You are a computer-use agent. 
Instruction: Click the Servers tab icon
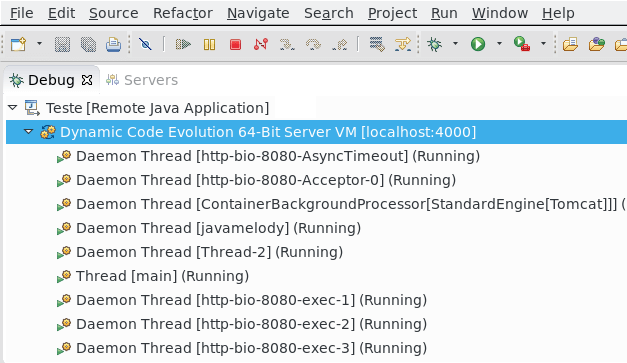click(x=112, y=80)
